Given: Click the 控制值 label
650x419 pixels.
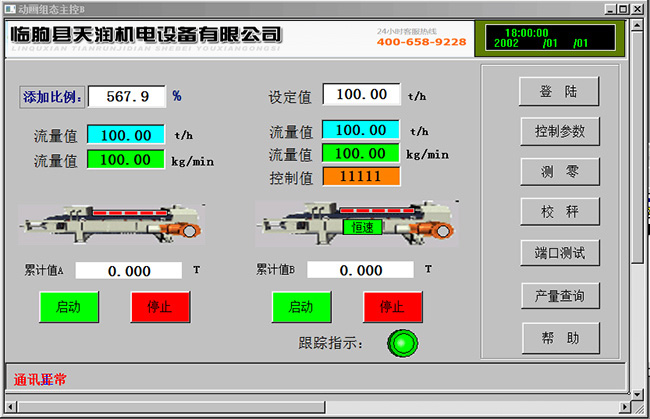Looking at the screenshot, I should 291,178.
